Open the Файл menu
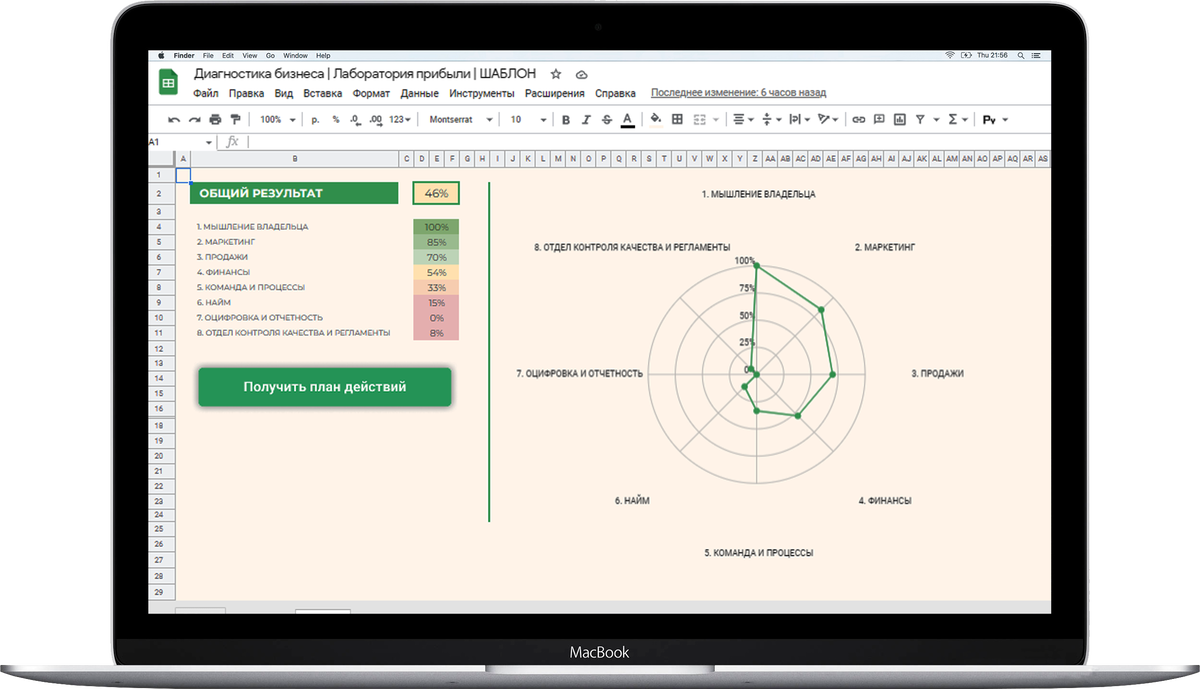Viewport: 1200px width, 689px height. [206, 94]
